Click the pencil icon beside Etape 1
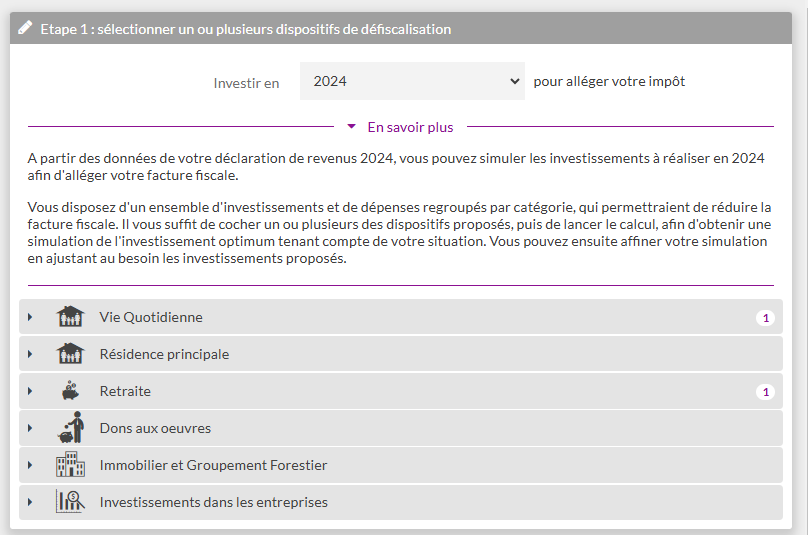 tap(26, 29)
